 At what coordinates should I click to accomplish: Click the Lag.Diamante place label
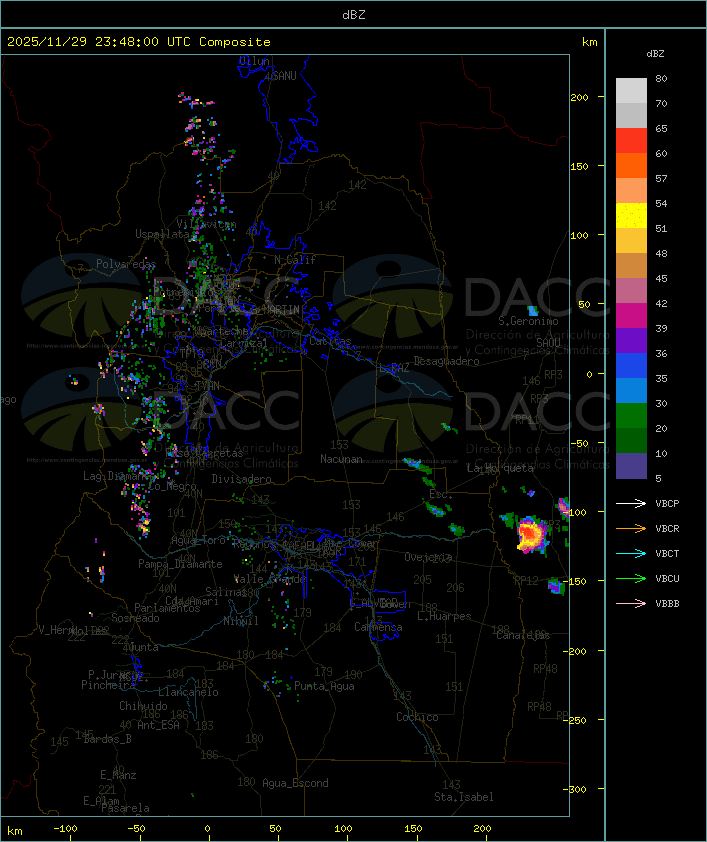pyautogui.click(x=116, y=476)
